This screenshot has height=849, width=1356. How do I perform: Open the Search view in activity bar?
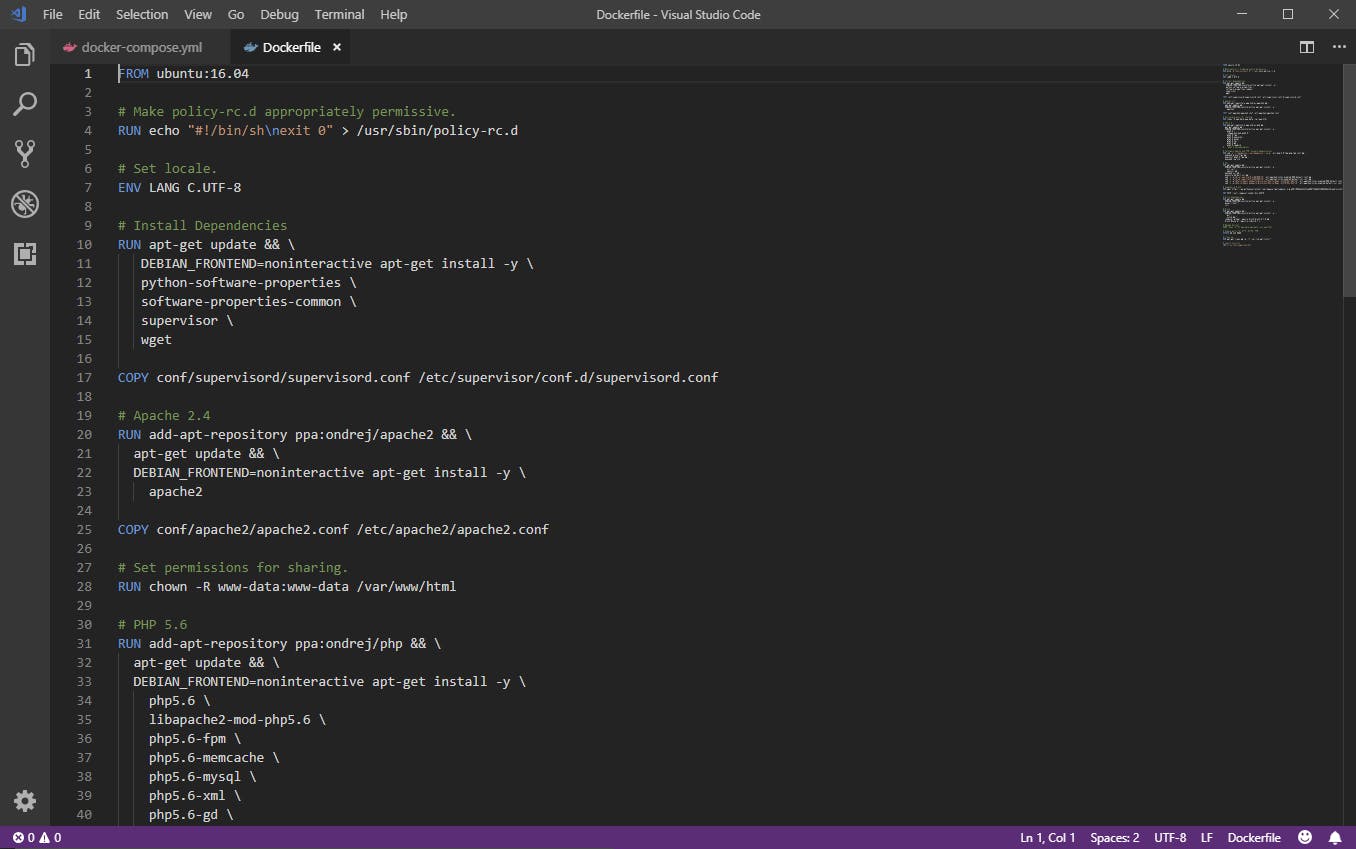[25, 103]
